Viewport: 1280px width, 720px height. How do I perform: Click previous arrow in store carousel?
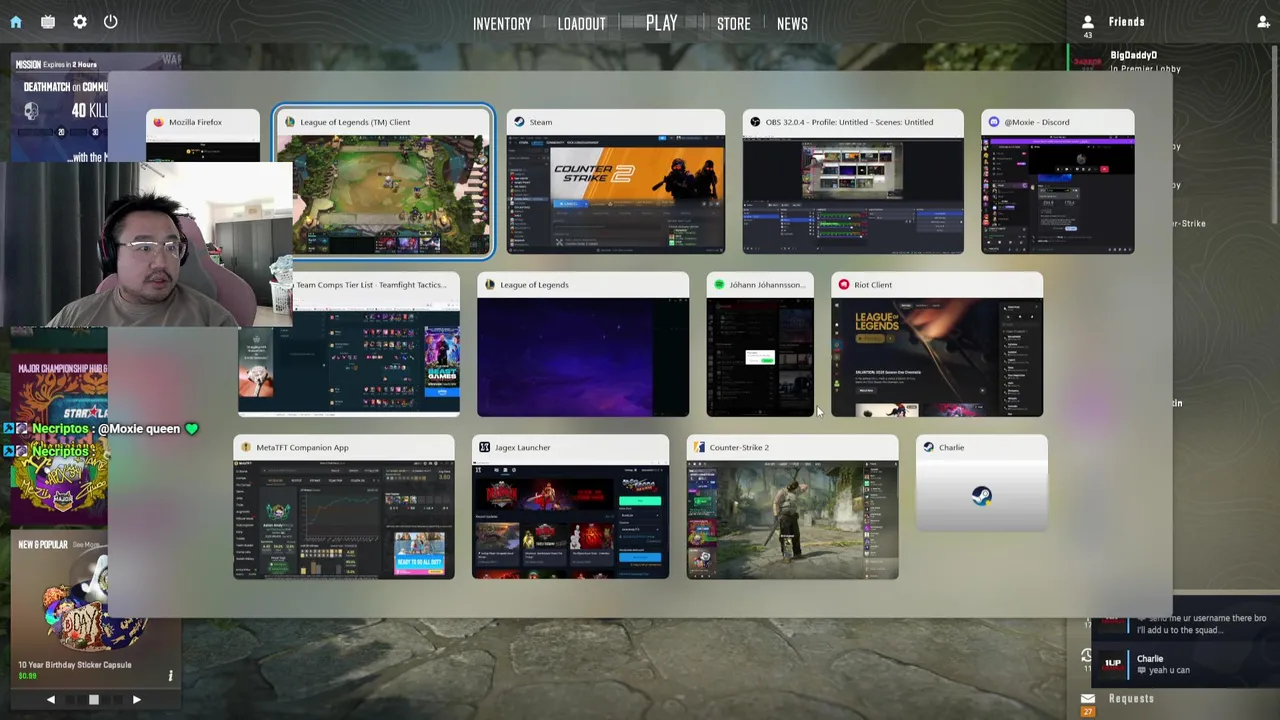click(51, 700)
